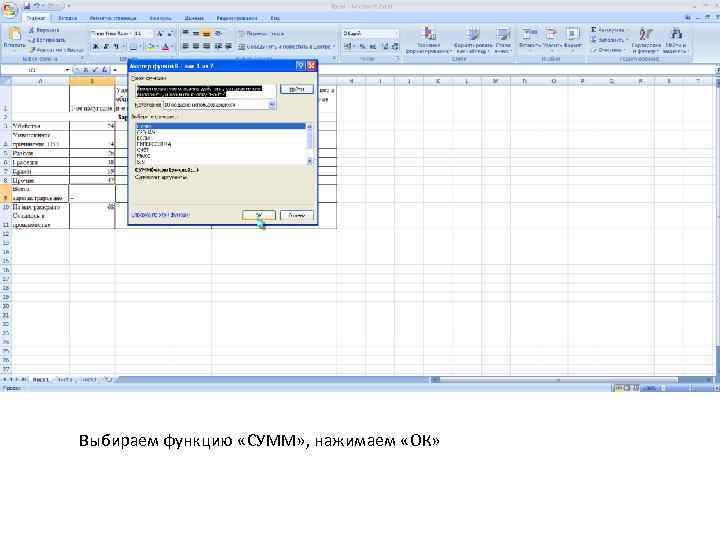Open Fill down dropdown
The image size is (720, 540).
(x=609, y=40)
